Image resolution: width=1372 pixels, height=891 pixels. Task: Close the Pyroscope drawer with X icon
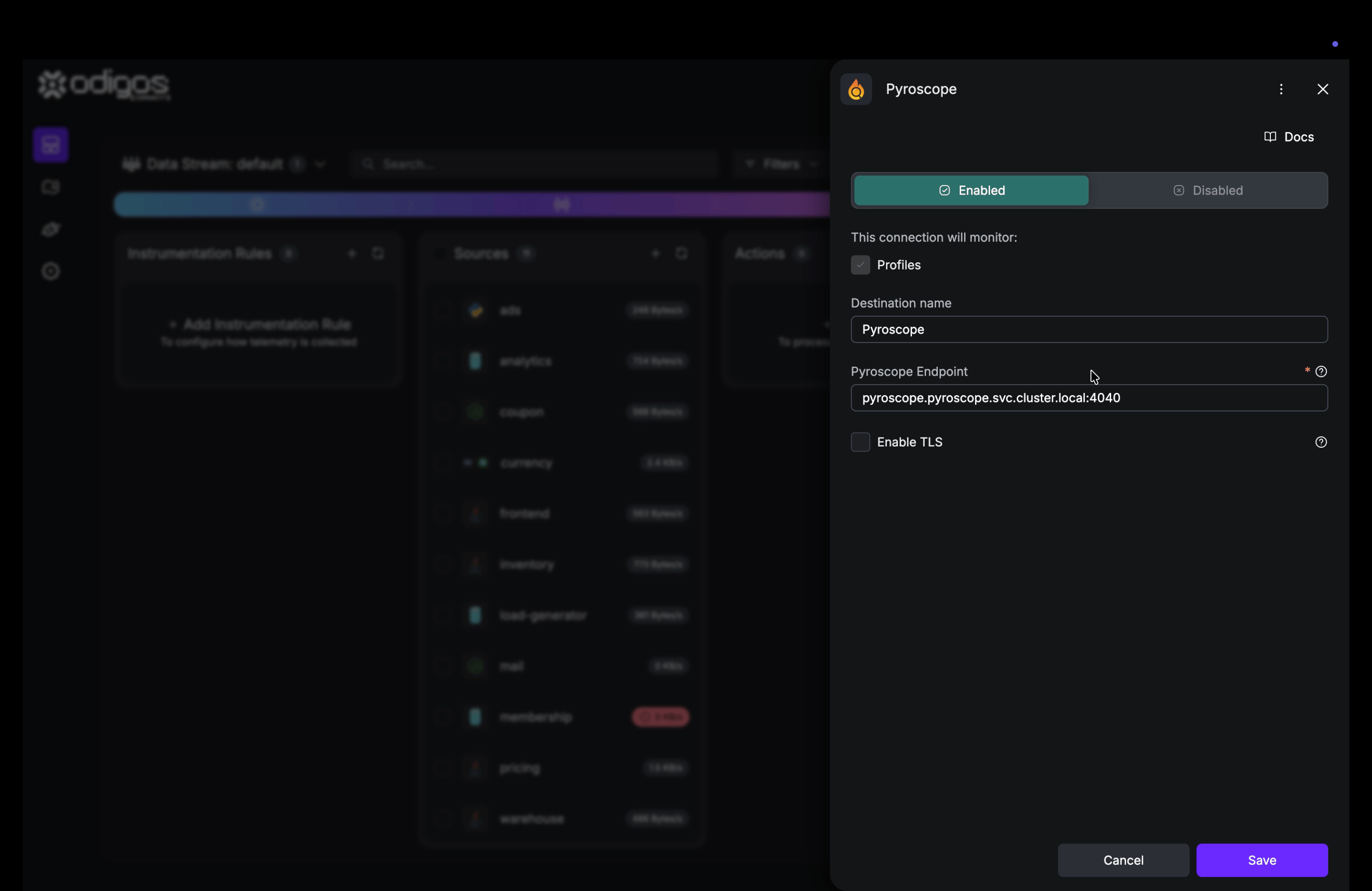click(1323, 89)
